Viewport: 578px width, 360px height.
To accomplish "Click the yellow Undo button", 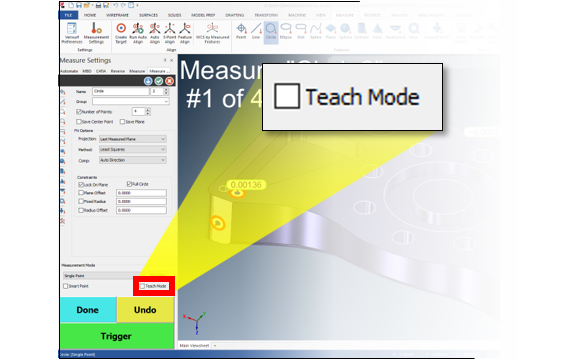I will point(146,310).
